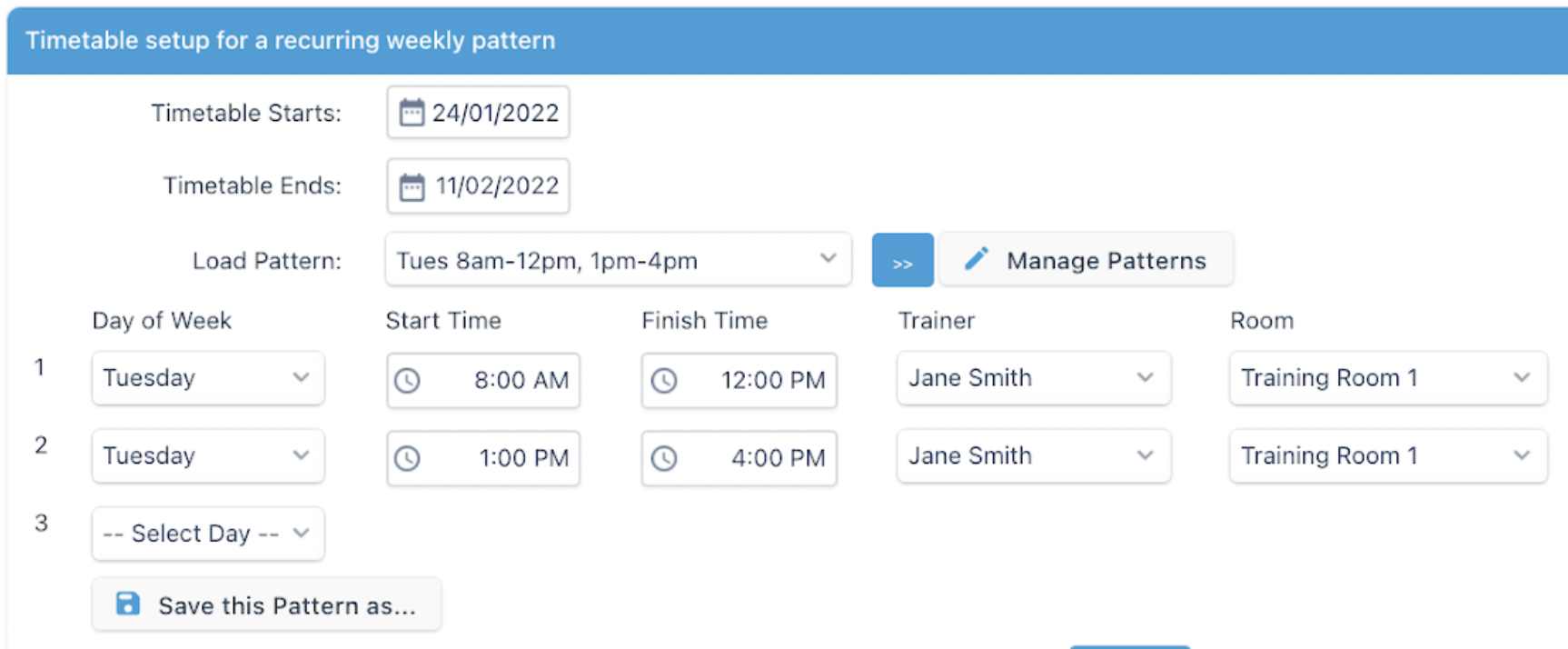Open row 3 Select Day dropdown
This screenshot has width=1568, height=649.
(x=207, y=534)
